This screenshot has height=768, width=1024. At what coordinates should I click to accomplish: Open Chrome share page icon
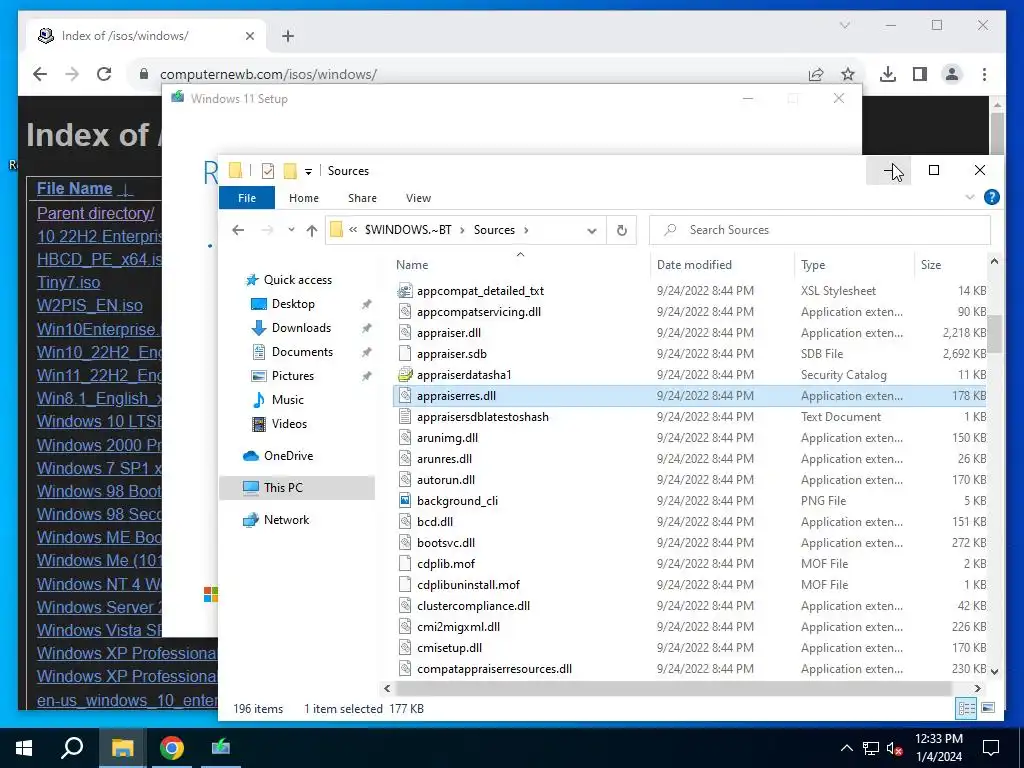[x=816, y=74]
